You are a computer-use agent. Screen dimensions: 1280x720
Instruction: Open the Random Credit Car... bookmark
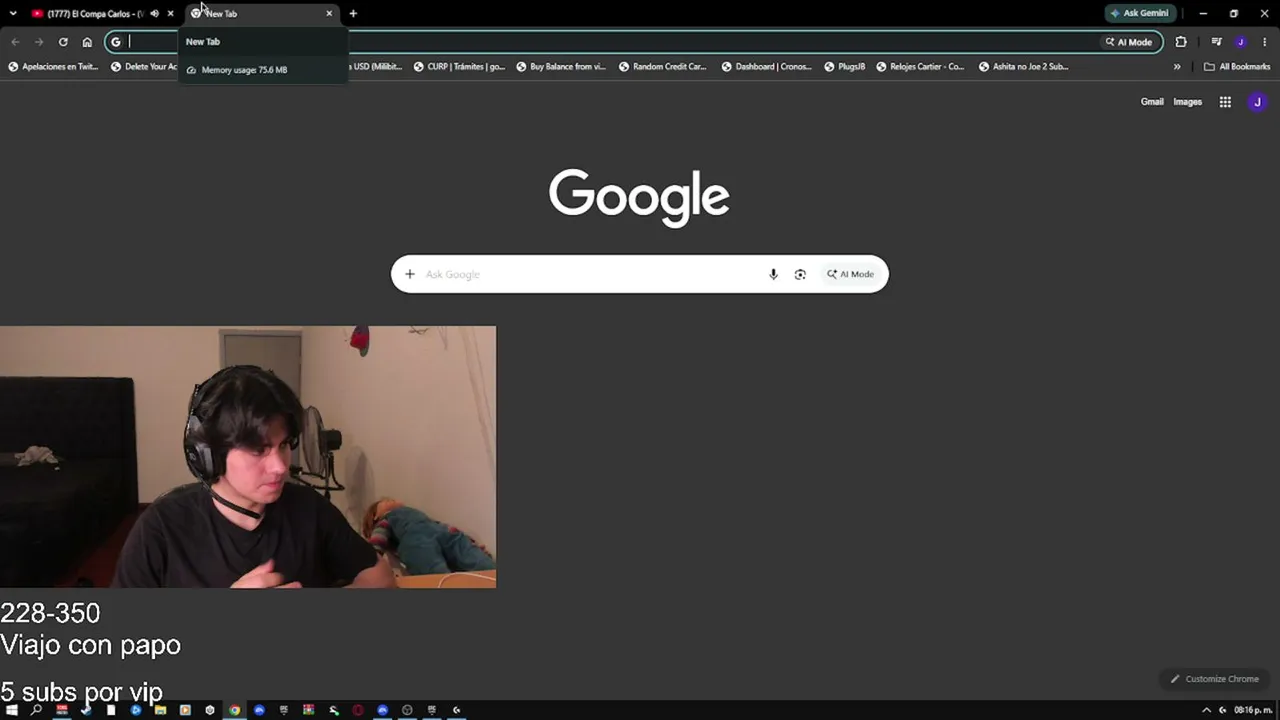pos(663,67)
